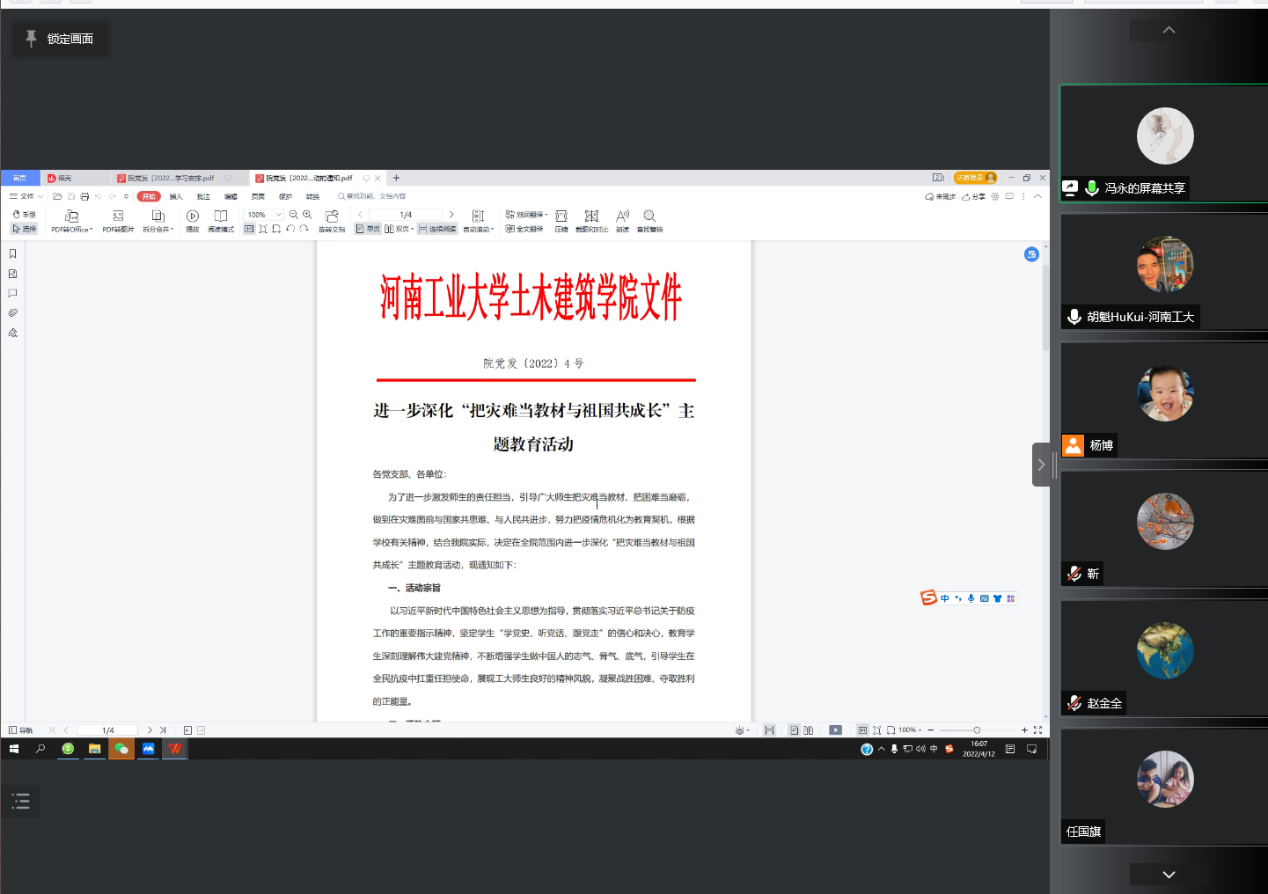Open the 100% zoom level dropdown

pyautogui.click(x=265, y=214)
